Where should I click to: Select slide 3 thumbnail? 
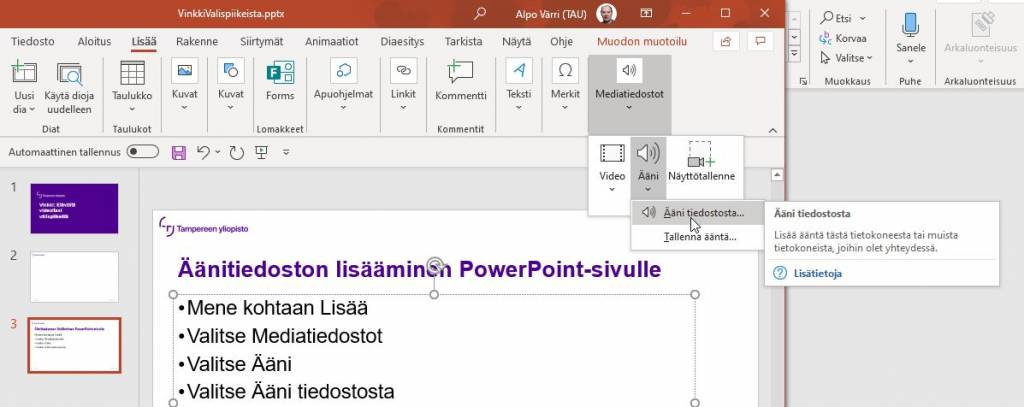pyautogui.click(x=74, y=345)
